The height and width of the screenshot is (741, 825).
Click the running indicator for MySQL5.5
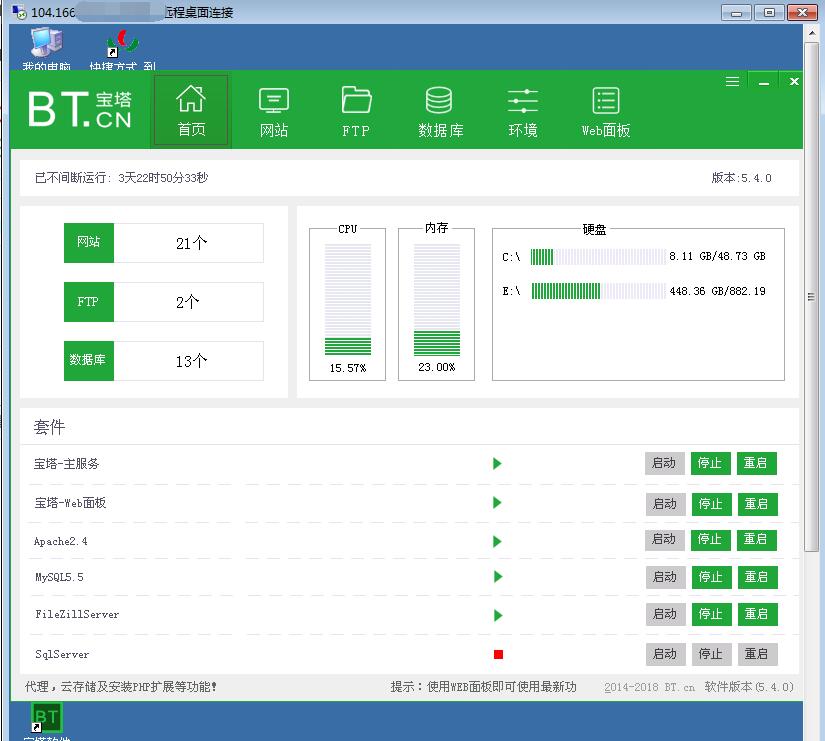pyautogui.click(x=498, y=577)
